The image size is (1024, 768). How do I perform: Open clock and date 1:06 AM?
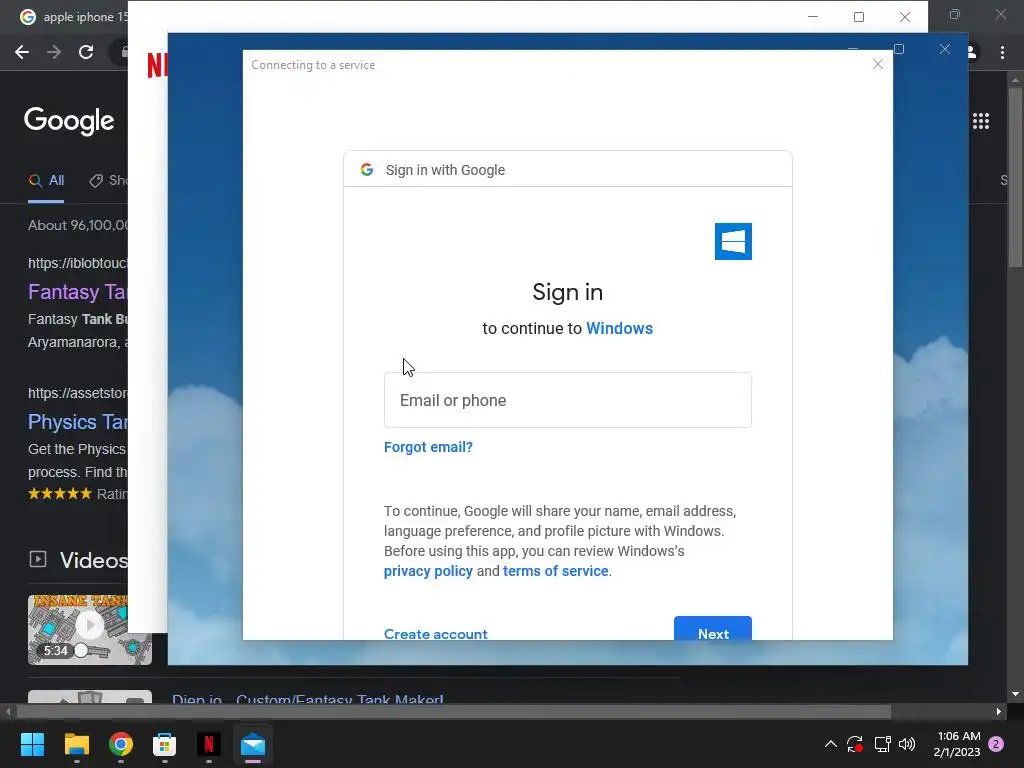(957, 744)
